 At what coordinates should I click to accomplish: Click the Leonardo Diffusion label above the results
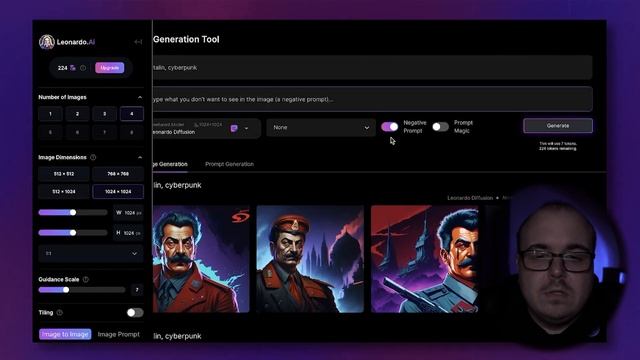[x=470, y=198]
